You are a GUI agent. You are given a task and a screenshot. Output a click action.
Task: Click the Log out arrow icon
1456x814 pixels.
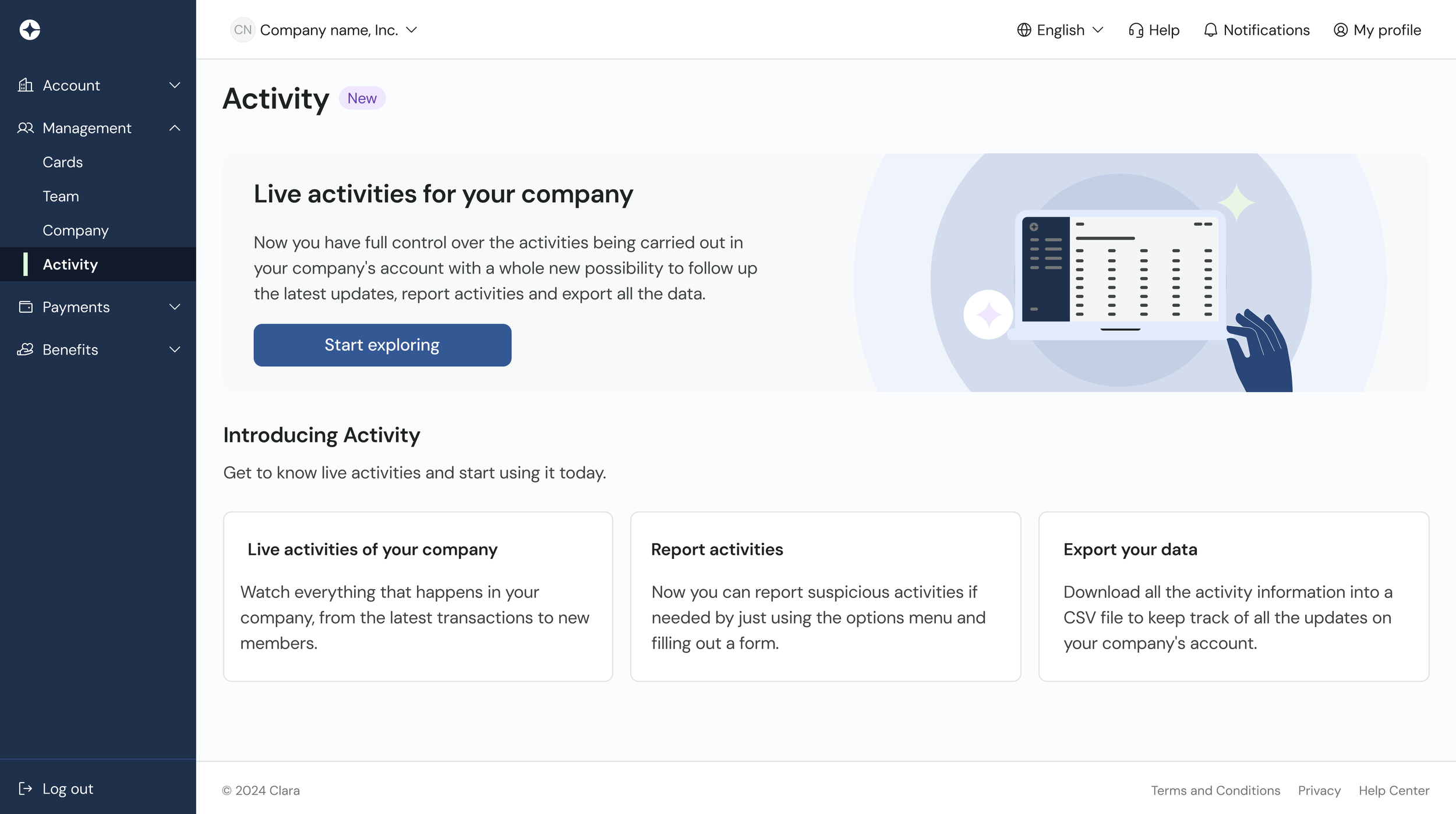tap(25, 788)
